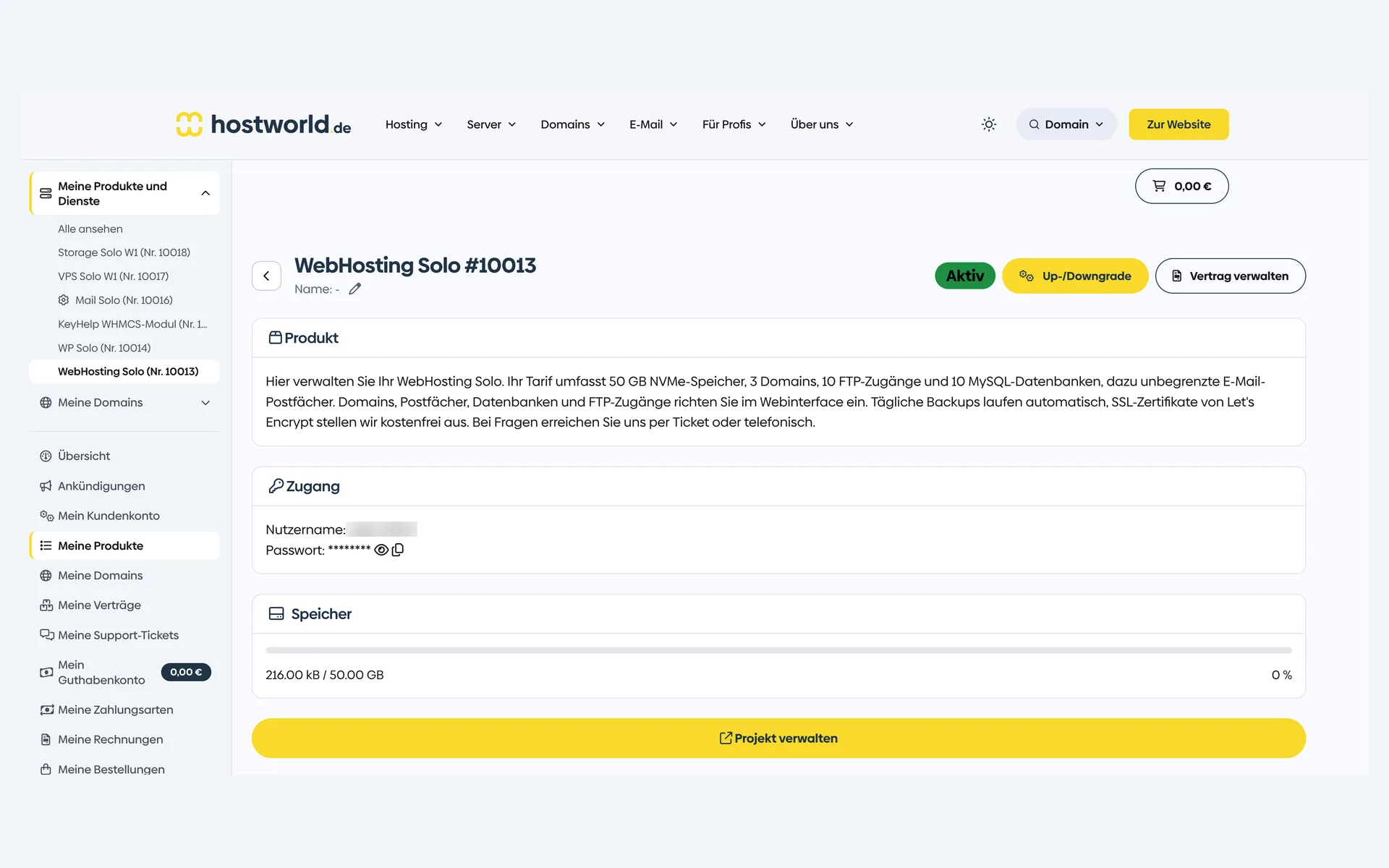Viewport: 1389px width, 868px height.
Task: Open WP Solo (Nr. 10014)
Action: coord(104,348)
